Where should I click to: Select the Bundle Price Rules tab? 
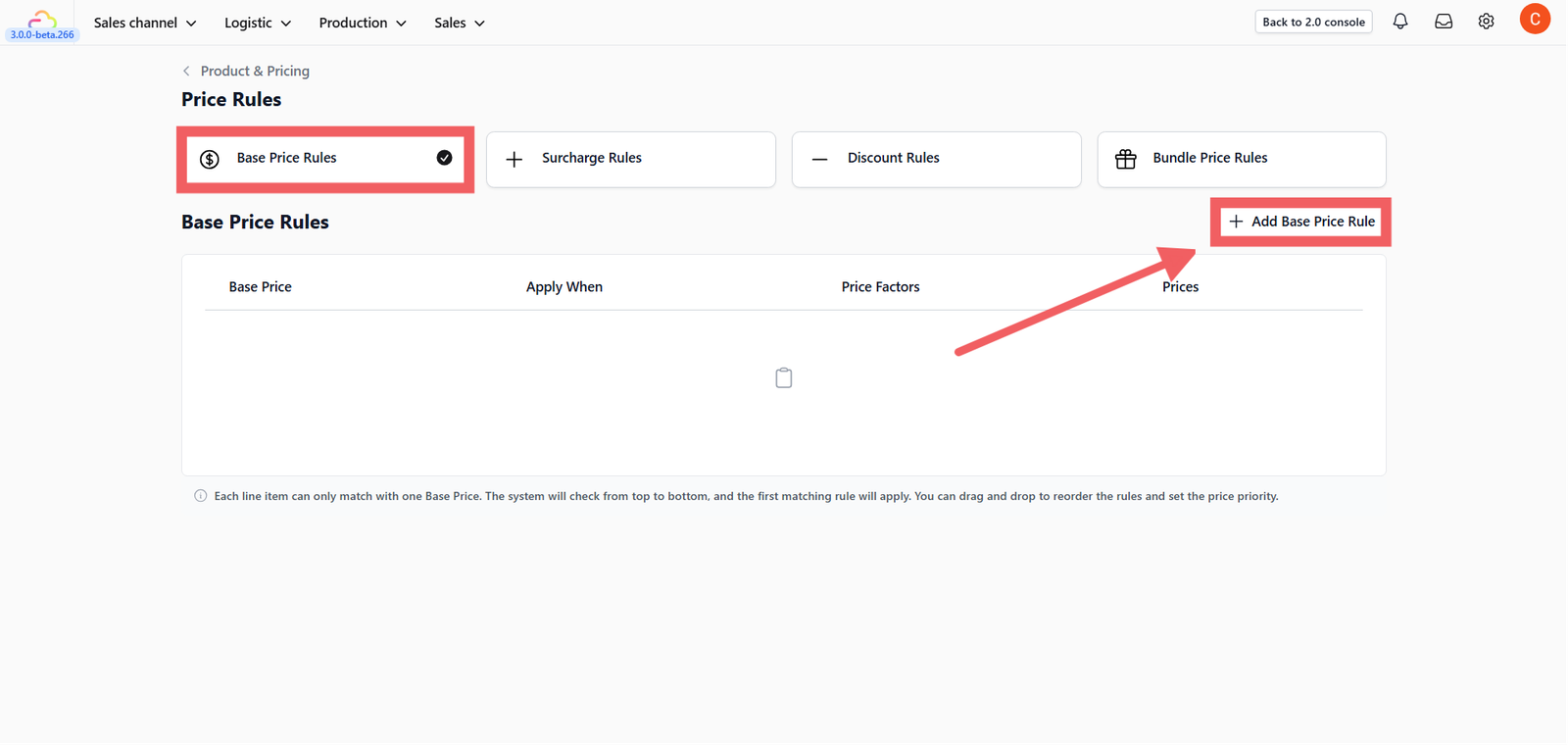click(x=1242, y=159)
